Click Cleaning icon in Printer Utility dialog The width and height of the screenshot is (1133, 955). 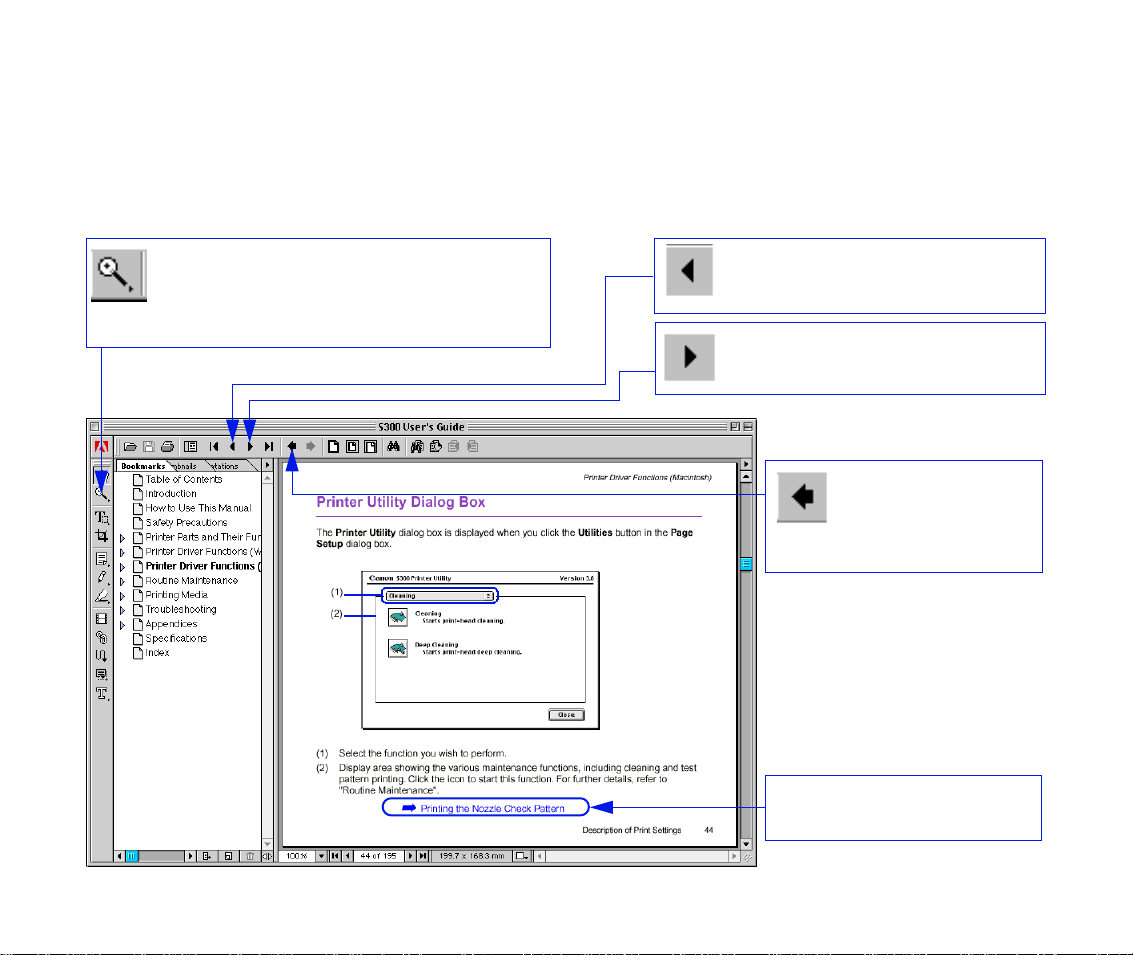(x=398, y=617)
